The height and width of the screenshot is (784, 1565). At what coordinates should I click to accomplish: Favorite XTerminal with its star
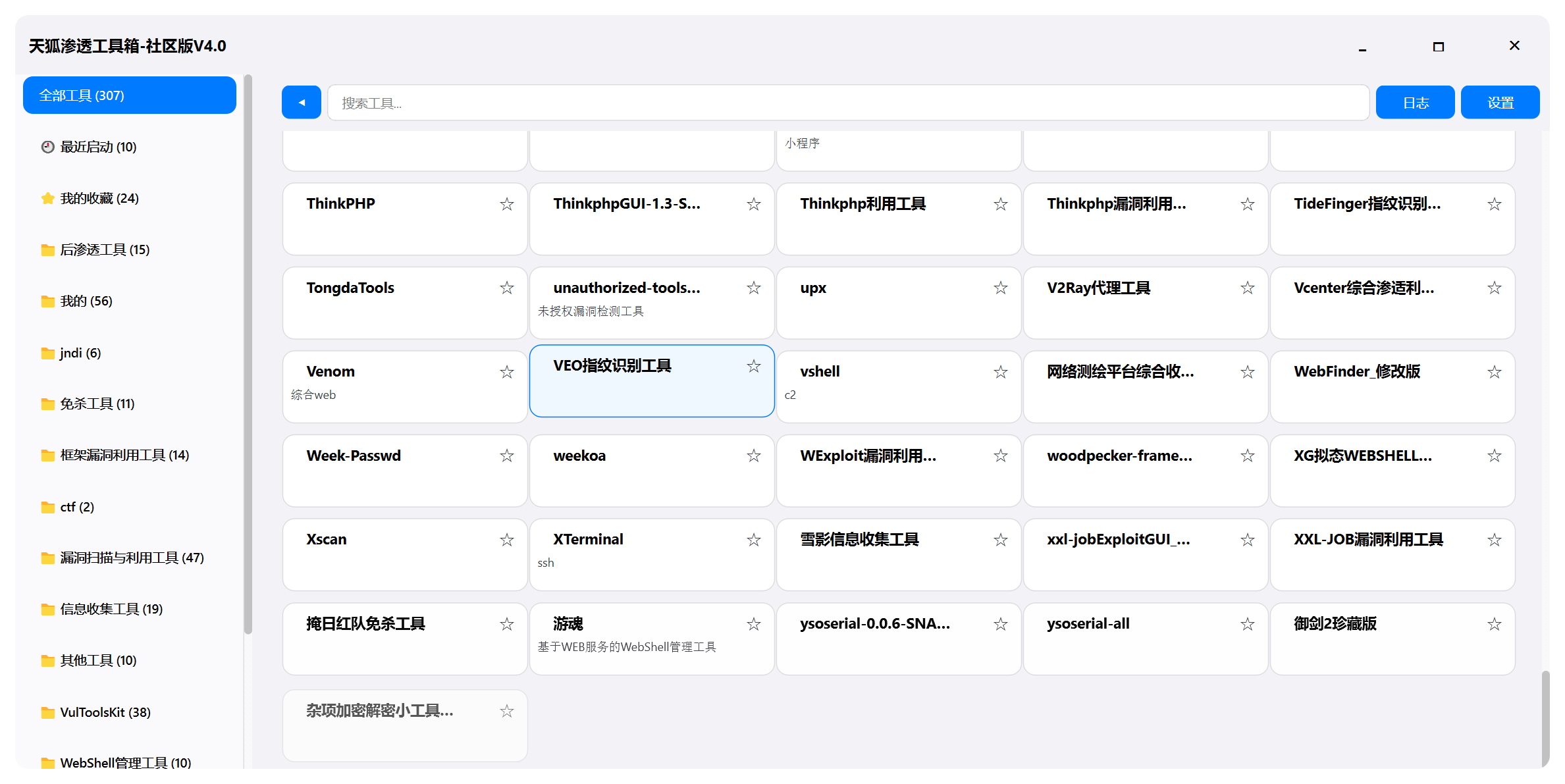(753, 540)
